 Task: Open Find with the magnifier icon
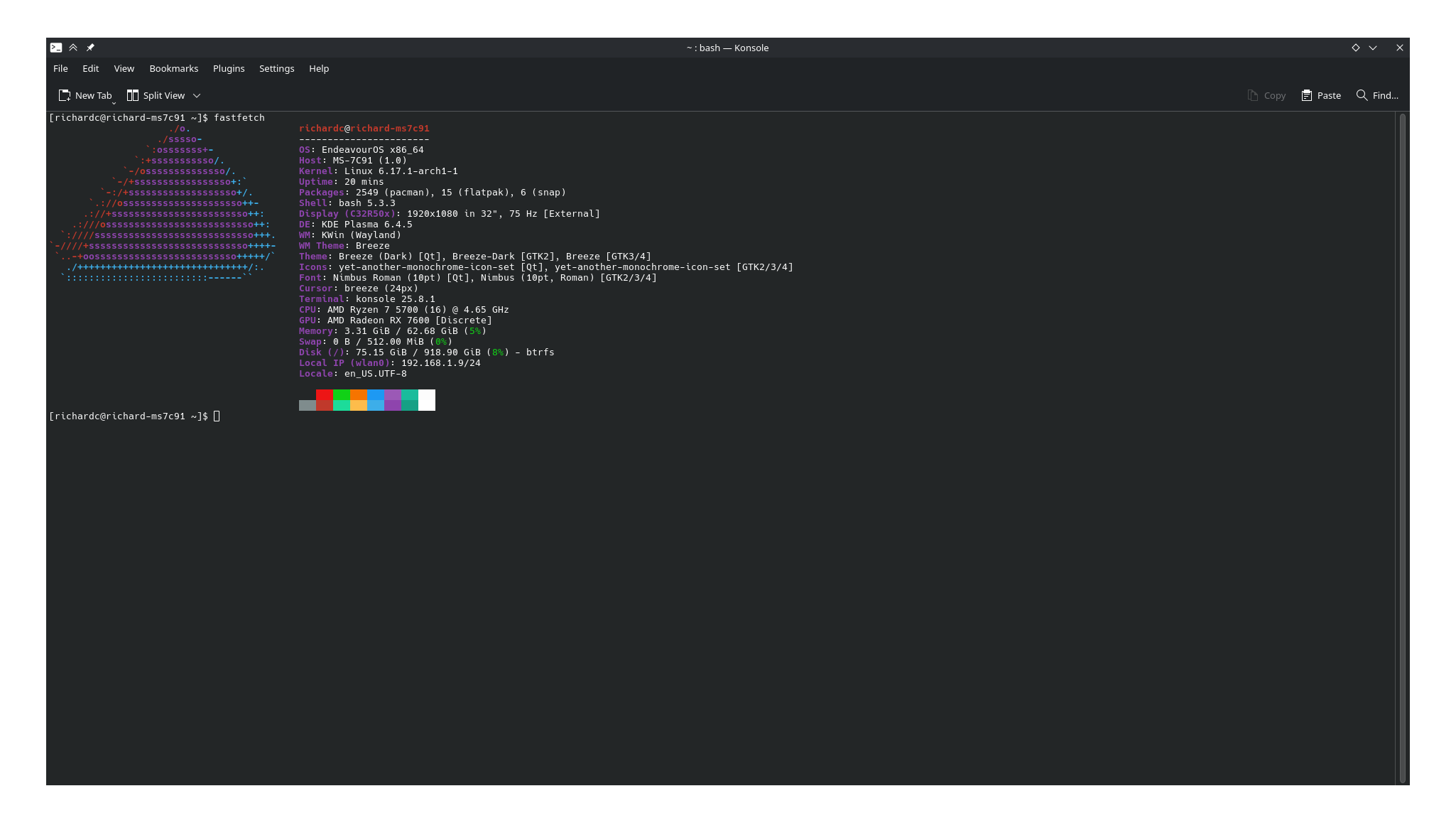(x=1362, y=95)
